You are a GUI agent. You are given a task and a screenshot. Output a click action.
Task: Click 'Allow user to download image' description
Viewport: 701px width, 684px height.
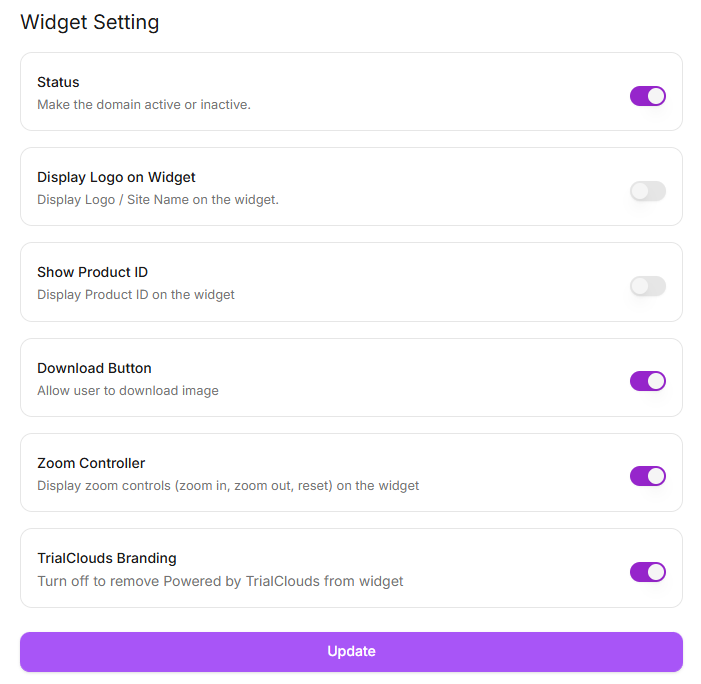pos(128,390)
